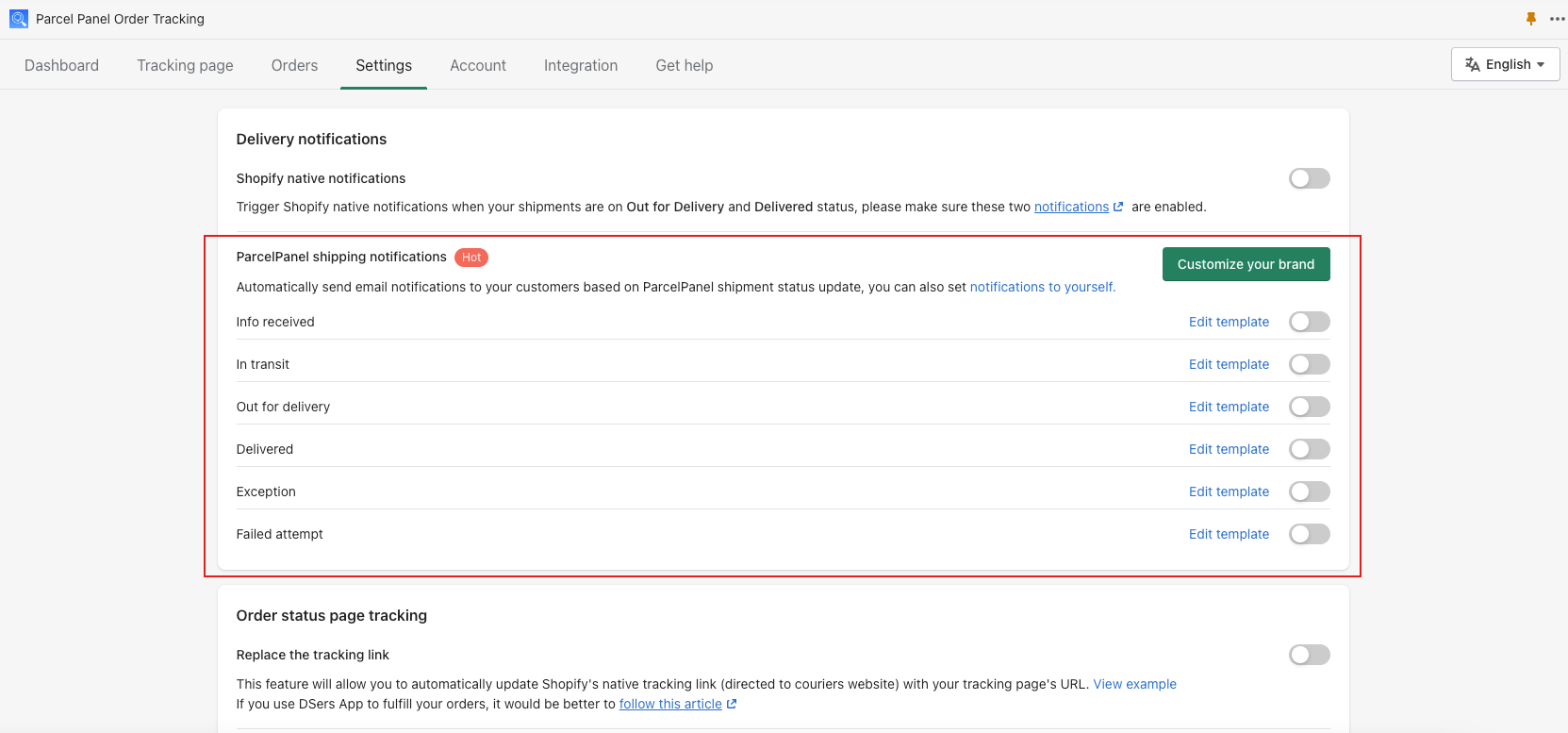Open the Tracking page tab
The height and width of the screenshot is (733, 1568).
pyautogui.click(x=185, y=65)
